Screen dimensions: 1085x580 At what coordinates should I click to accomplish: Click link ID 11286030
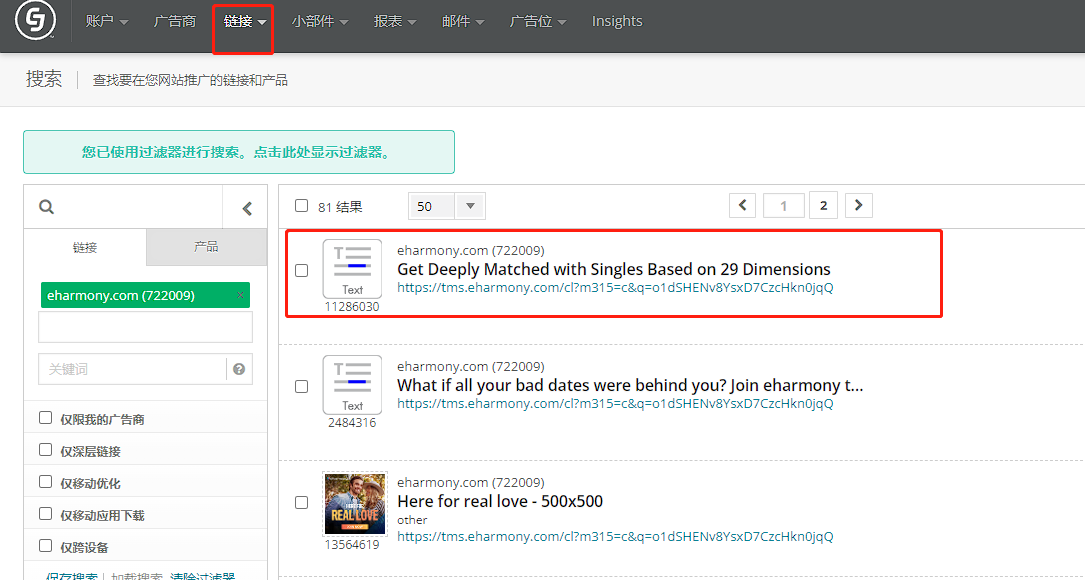tap(352, 307)
